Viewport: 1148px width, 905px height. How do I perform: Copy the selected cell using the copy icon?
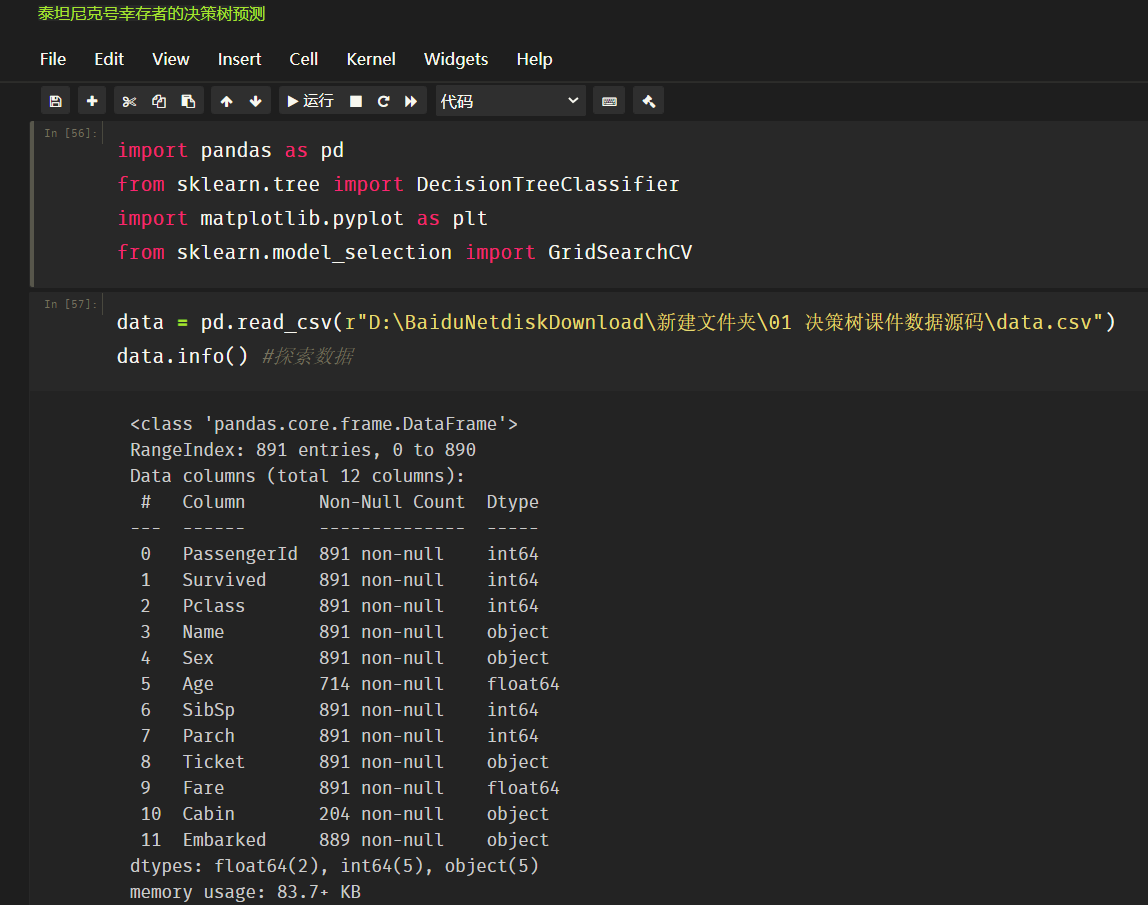tap(158, 100)
